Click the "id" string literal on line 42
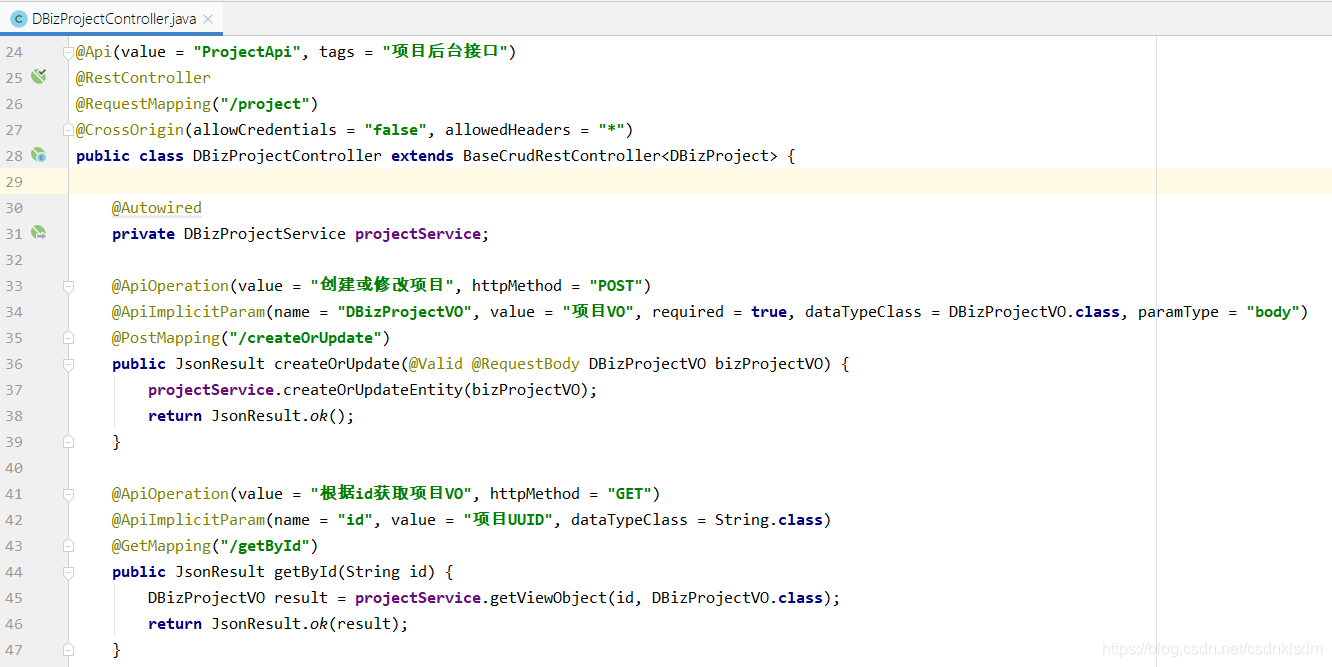The image size is (1332, 667). tap(355, 519)
